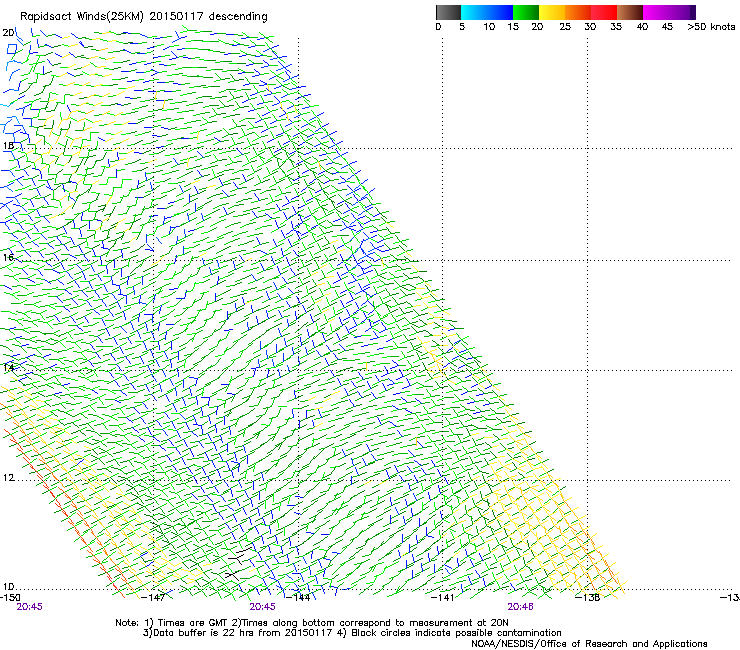The width and height of the screenshot is (740, 650).
Task: Click the '>50 knots' legend label
Action: (711, 27)
